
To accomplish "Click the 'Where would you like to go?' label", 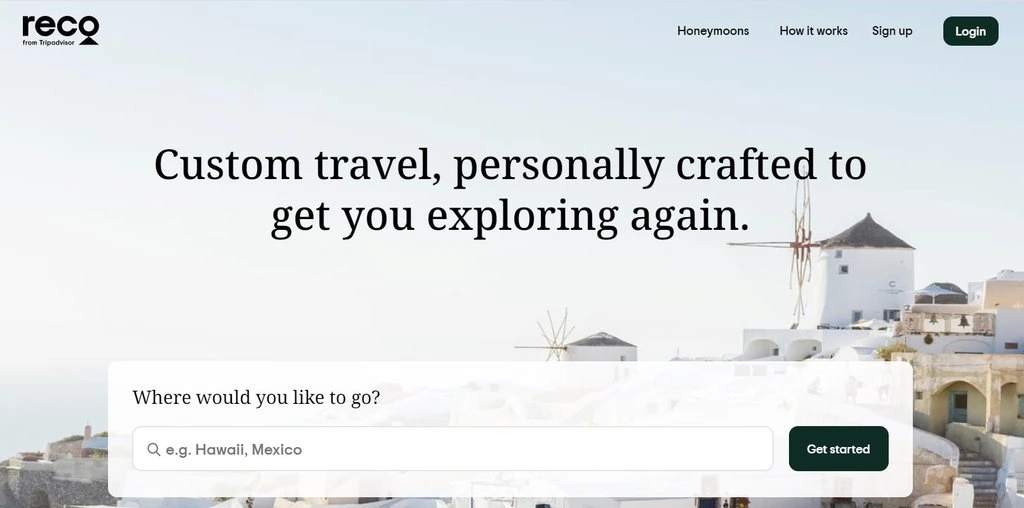I will point(256,397).
